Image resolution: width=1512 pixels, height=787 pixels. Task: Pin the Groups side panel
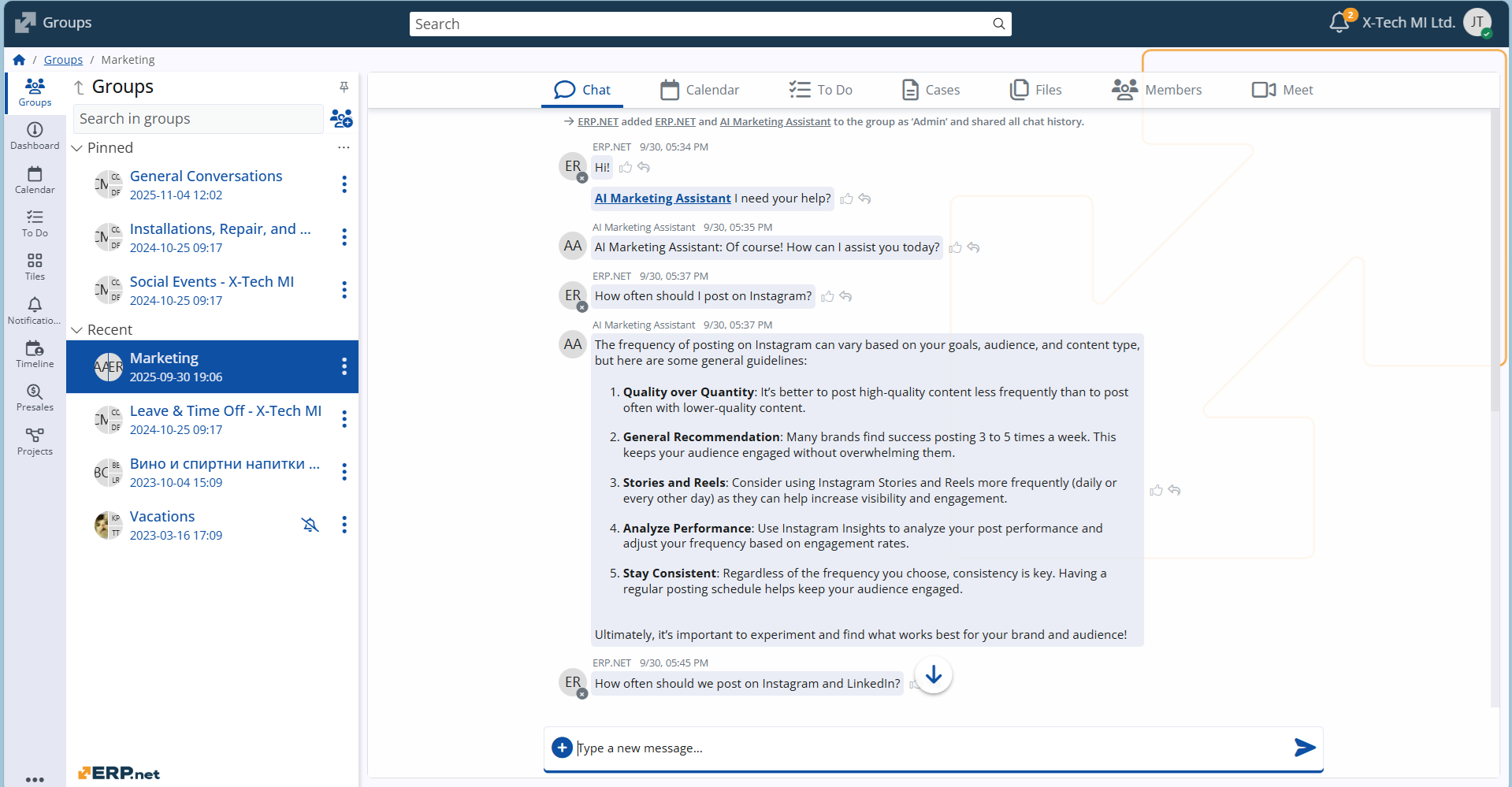click(344, 87)
